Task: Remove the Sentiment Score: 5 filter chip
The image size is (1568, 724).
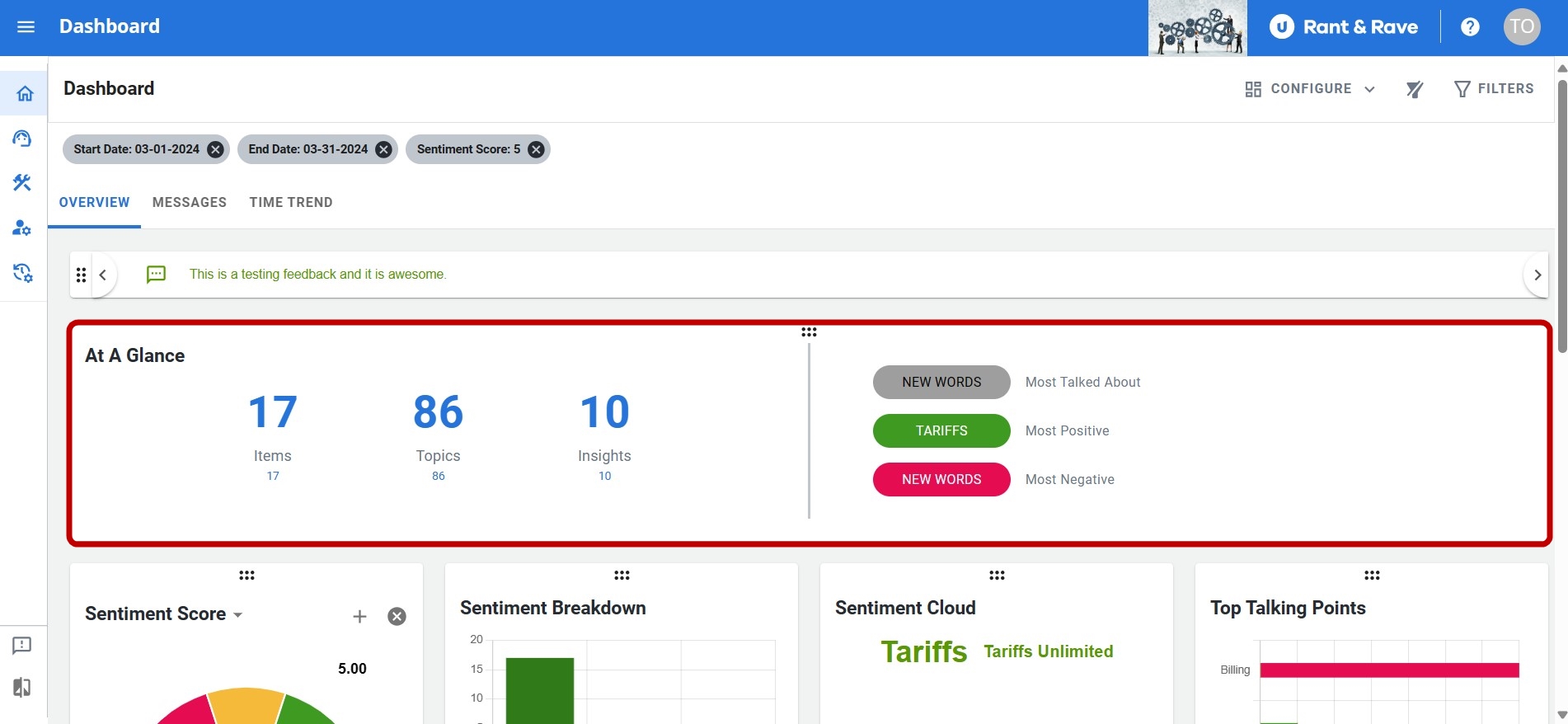Action: (536, 149)
